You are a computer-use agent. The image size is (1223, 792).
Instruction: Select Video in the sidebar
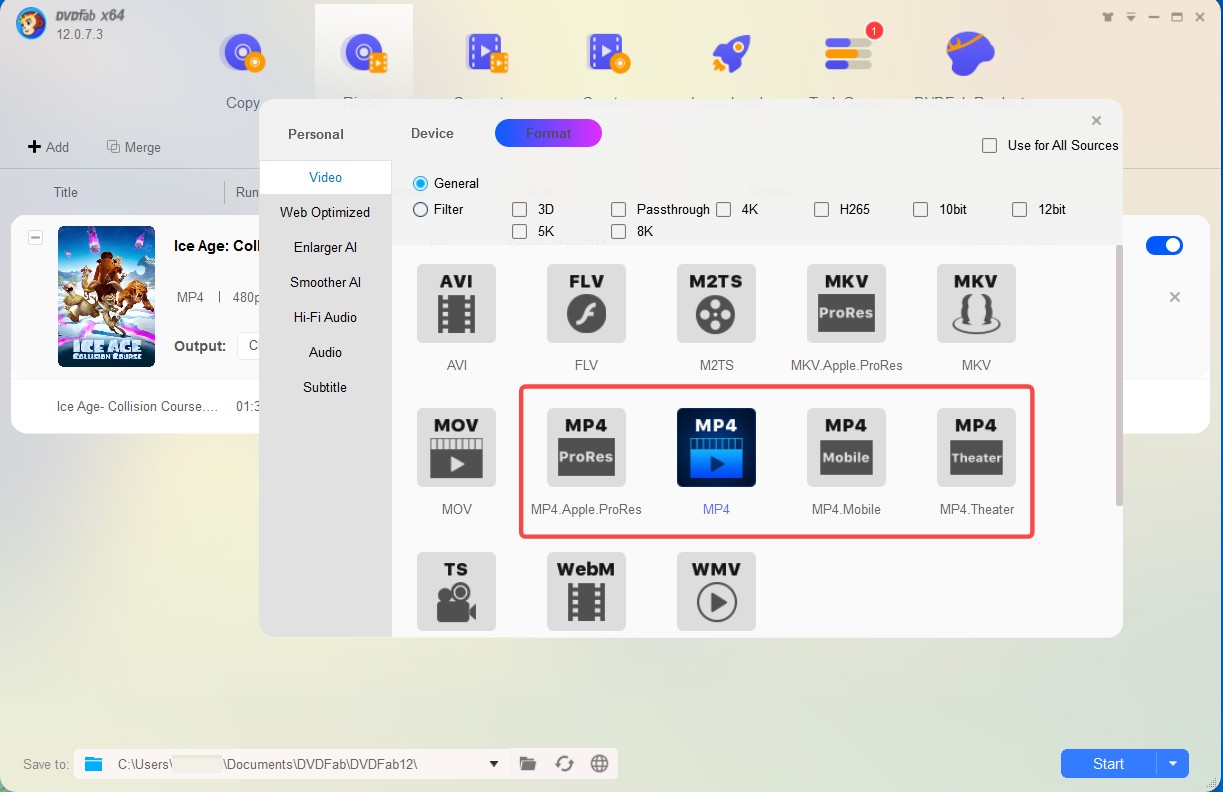pyautogui.click(x=326, y=177)
